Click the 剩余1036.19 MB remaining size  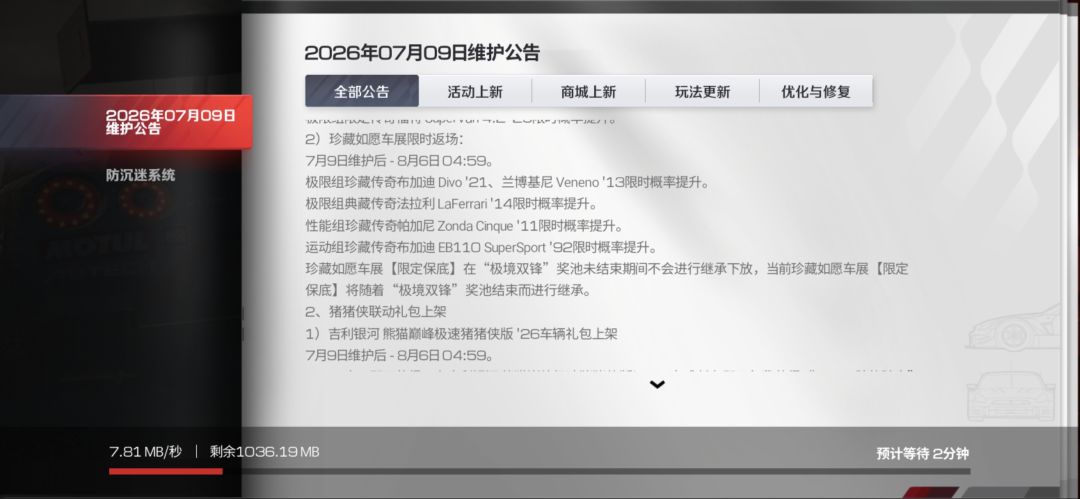click(x=264, y=452)
